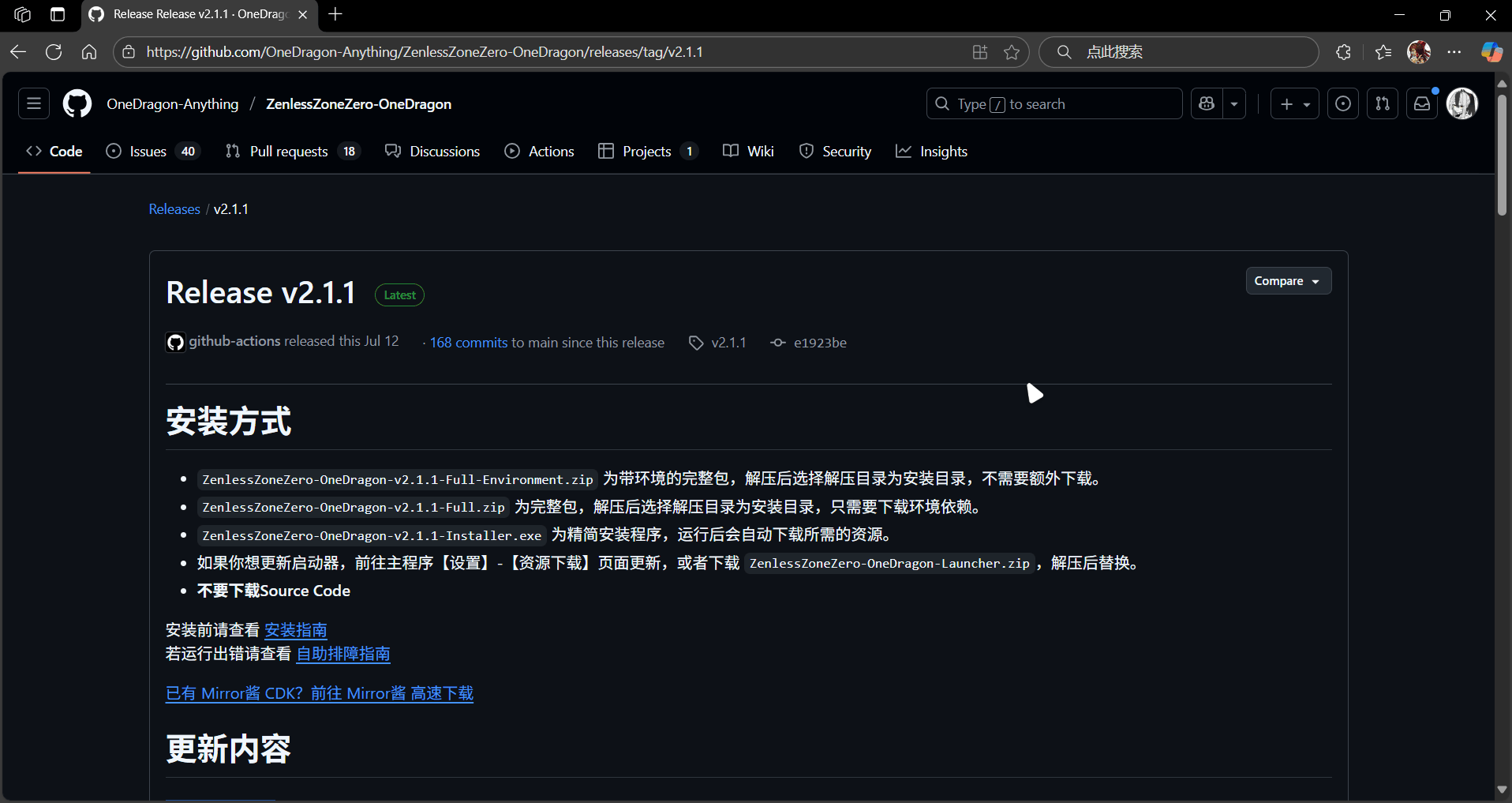
Task: Open Edge Copilot in the top-right corner
Action: (x=1491, y=51)
